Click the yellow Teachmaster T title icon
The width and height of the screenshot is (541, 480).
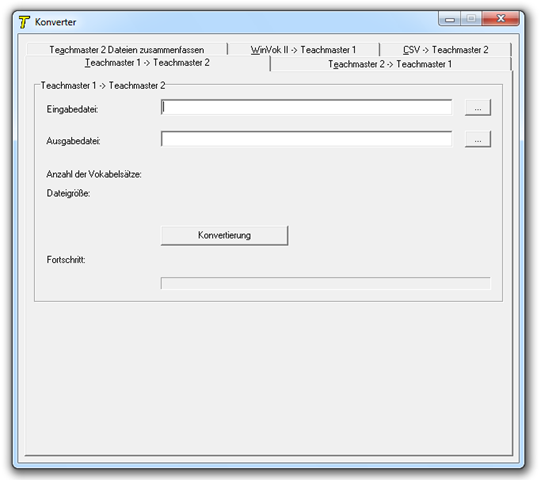(x=24, y=22)
